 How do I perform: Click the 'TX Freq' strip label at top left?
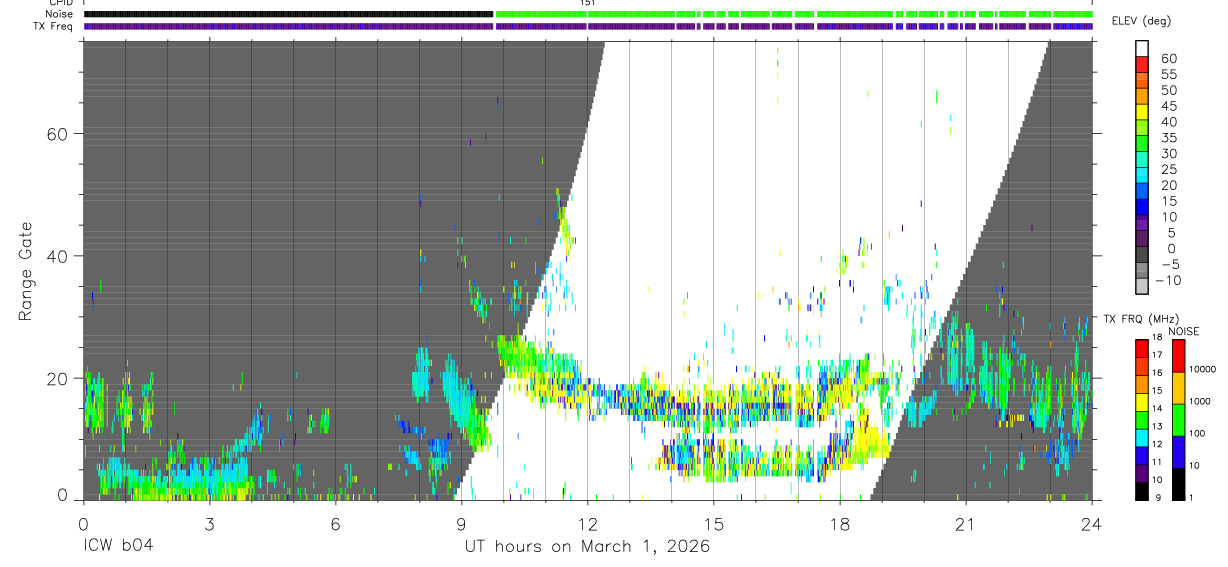pos(54,26)
